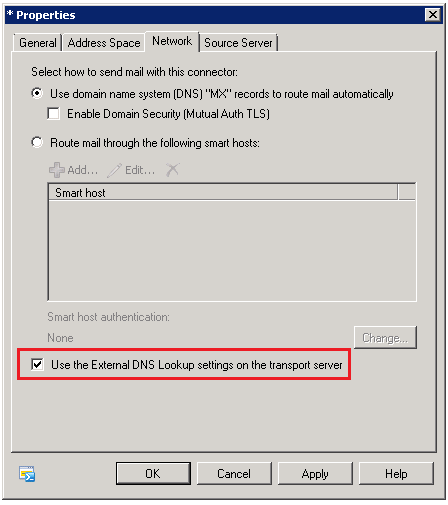Image resolution: width=448 pixels, height=505 pixels.
Task: Click the Smart host column header
Action: point(223,193)
